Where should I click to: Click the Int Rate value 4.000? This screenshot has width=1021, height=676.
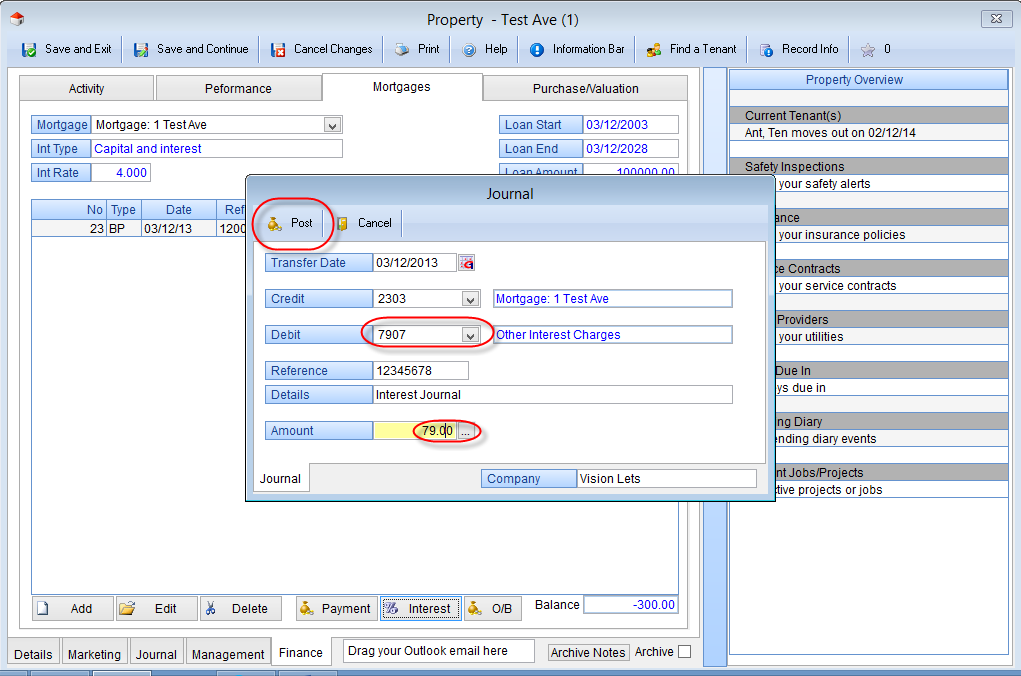121,173
